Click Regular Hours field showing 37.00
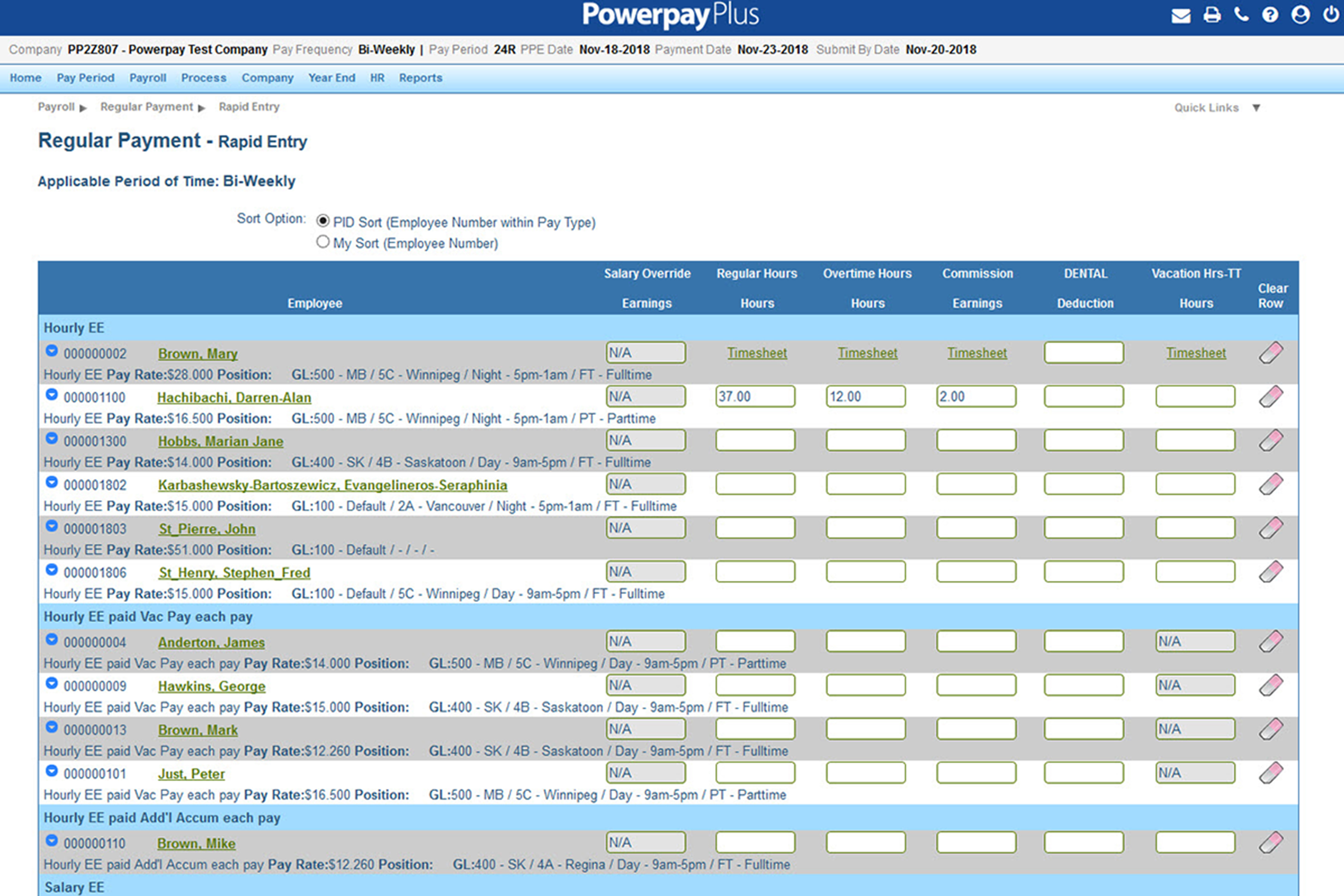The width and height of the screenshot is (1344, 896). coord(755,396)
